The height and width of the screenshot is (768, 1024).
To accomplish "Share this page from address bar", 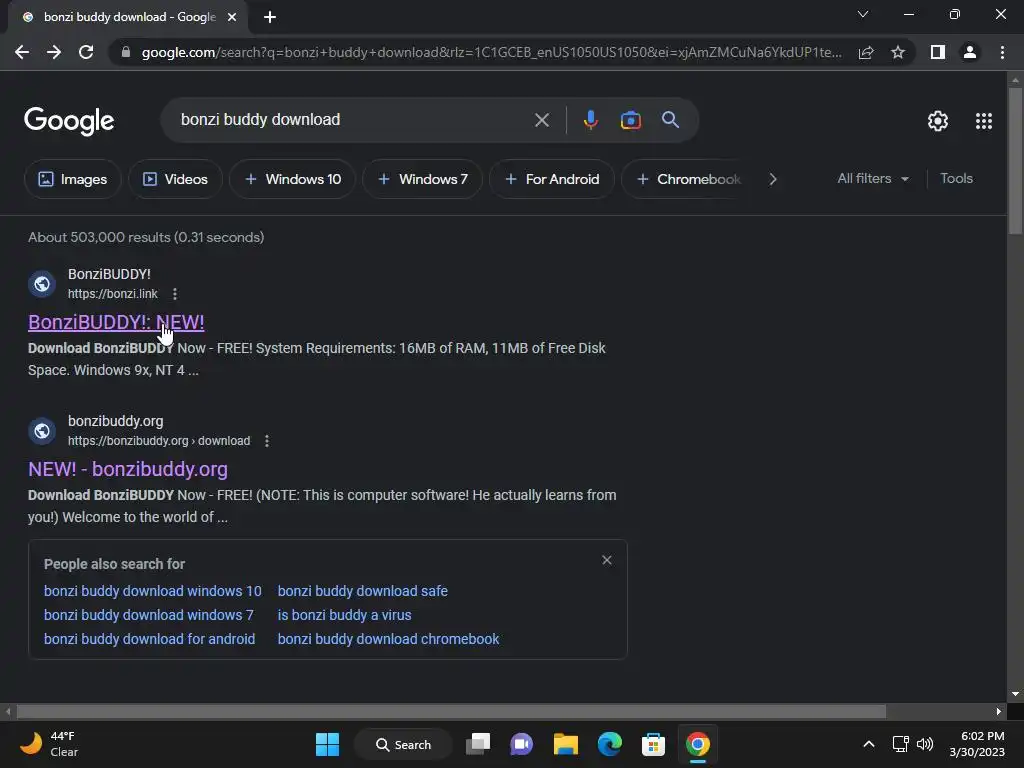I will (866, 52).
